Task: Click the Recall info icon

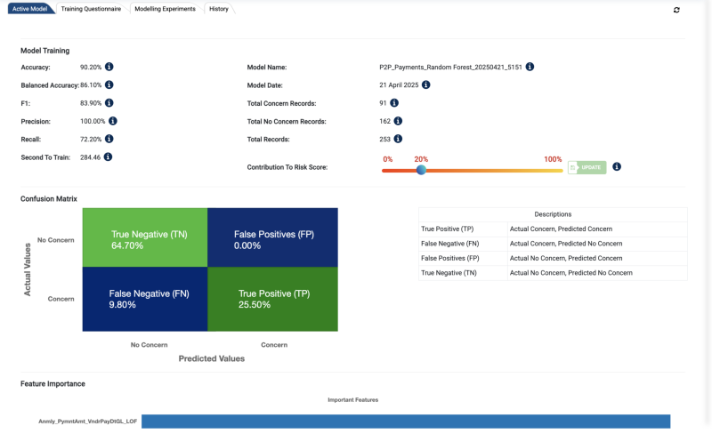Action: (109, 139)
